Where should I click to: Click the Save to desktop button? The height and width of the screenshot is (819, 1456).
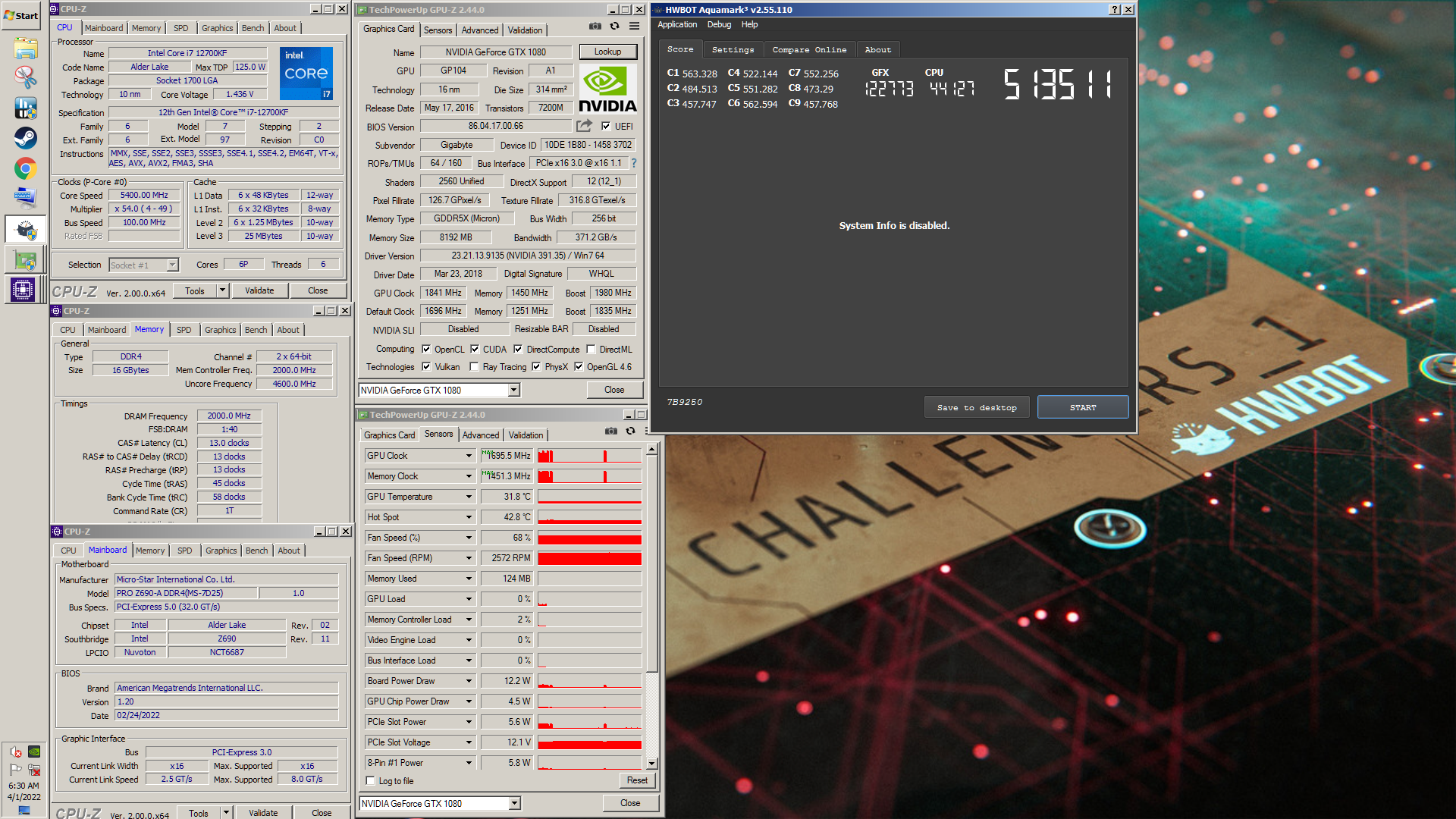(977, 407)
